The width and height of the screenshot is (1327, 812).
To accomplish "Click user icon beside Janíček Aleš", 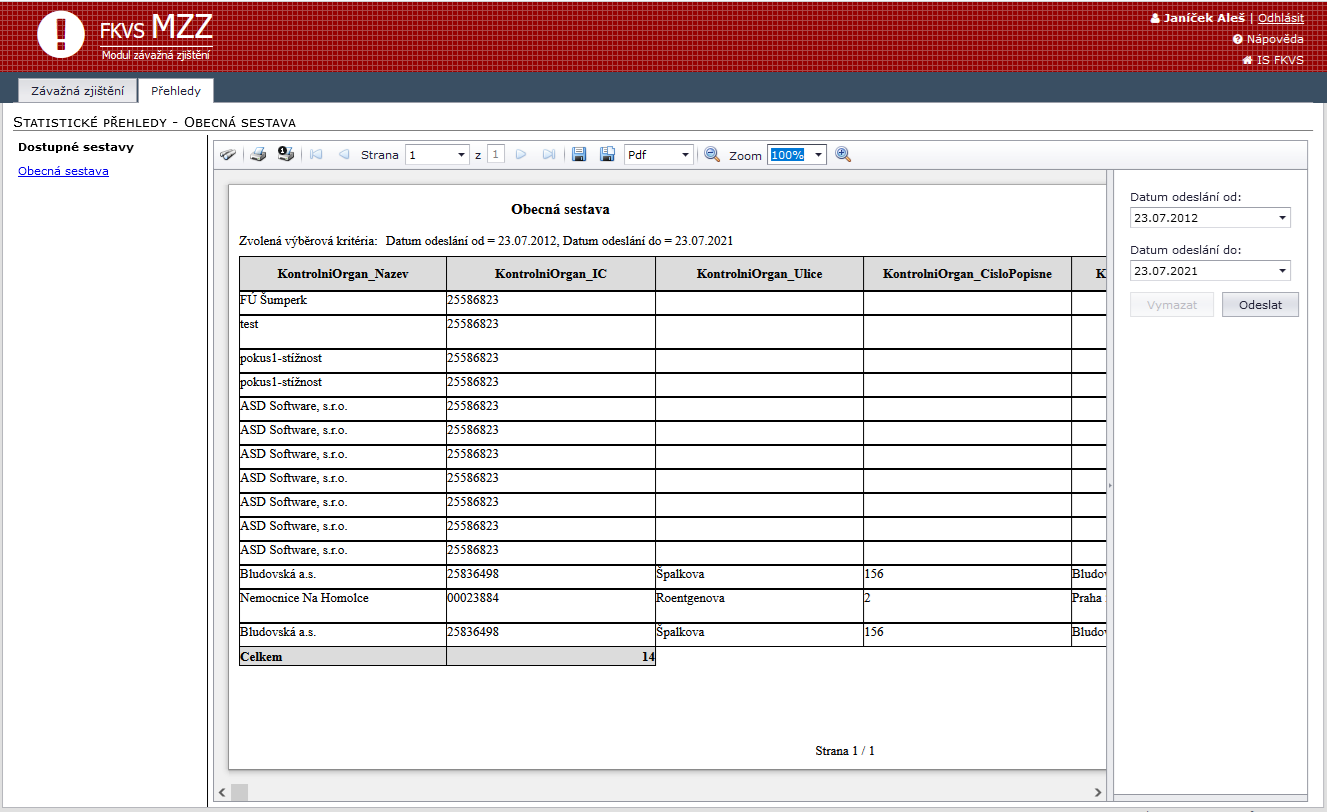I will click(x=1155, y=18).
